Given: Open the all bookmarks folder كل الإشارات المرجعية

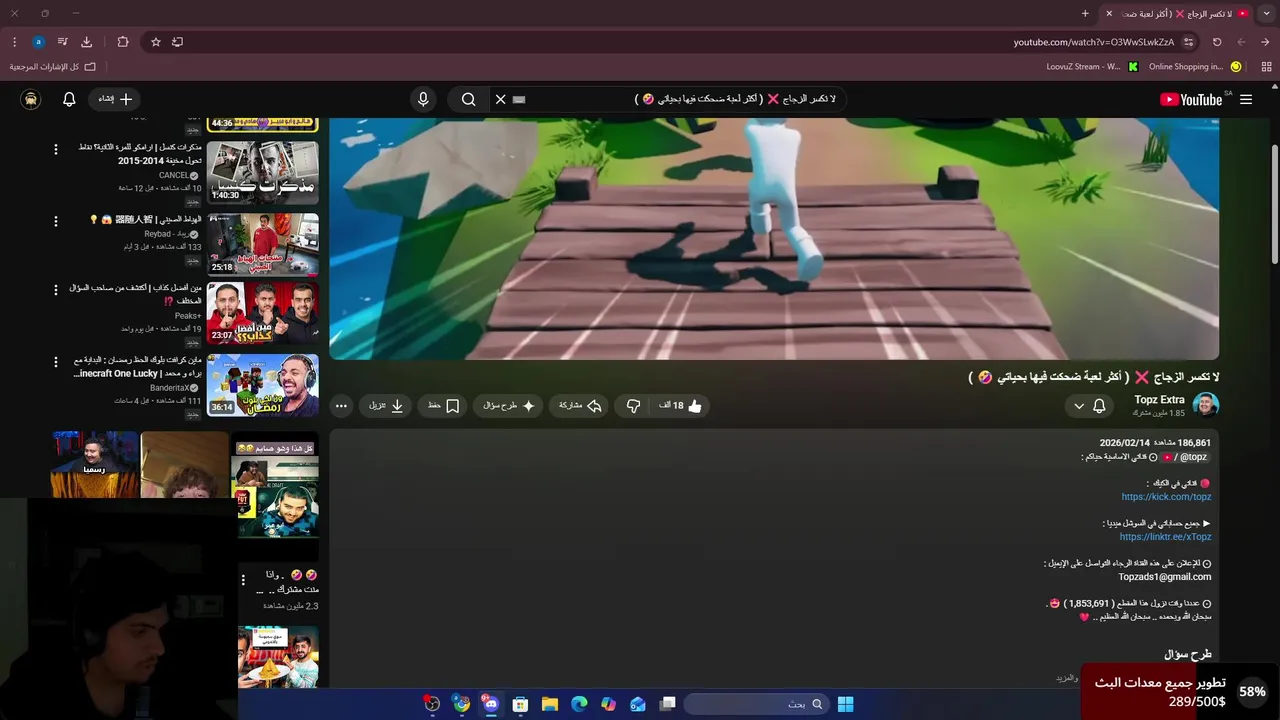Looking at the screenshot, I should pos(53,67).
